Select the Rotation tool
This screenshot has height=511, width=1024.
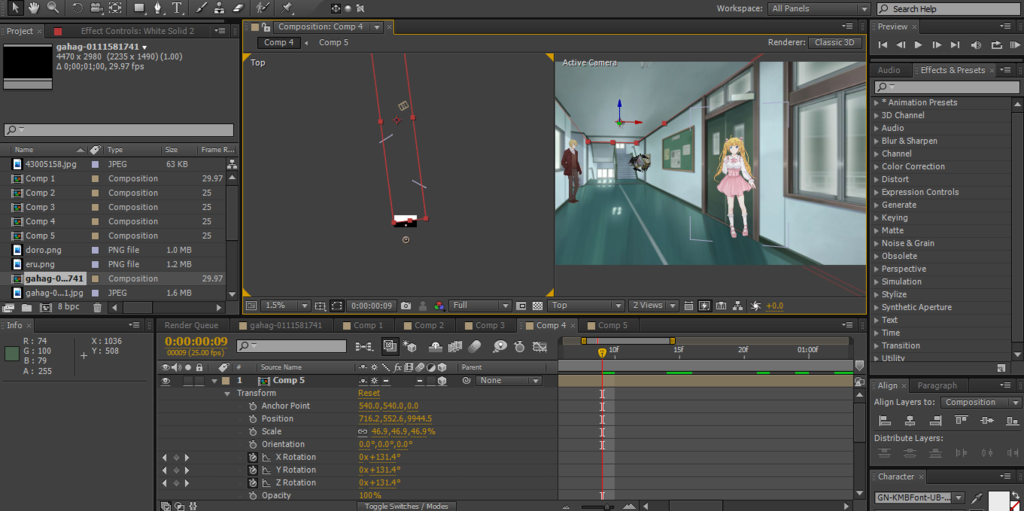click(x=77, y=8)
